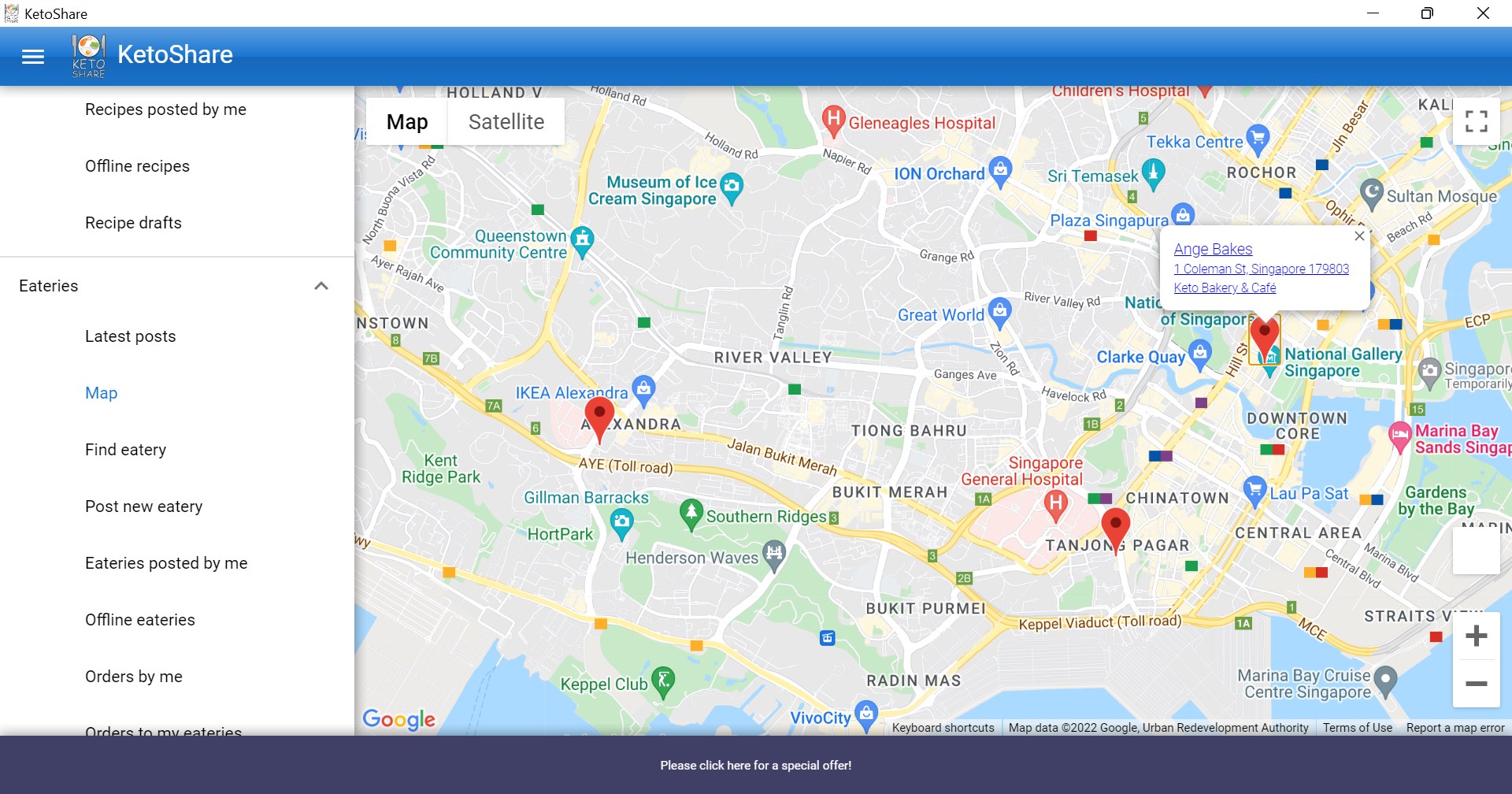Image resolution: width=1512 pixels, height=794 pixels.
Task: Click the Marina Bay Cruise Centre pin
Action: [1385, 682]
